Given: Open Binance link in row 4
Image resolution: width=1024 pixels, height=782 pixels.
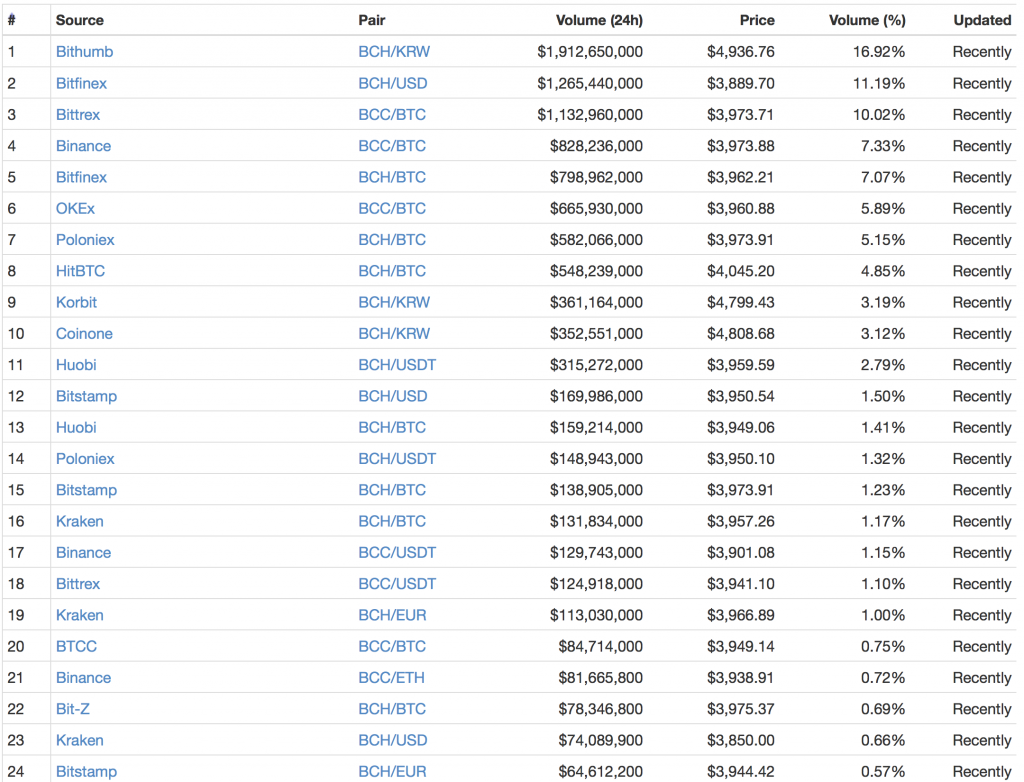Looking at the screenshot, I should click(83, 146).
